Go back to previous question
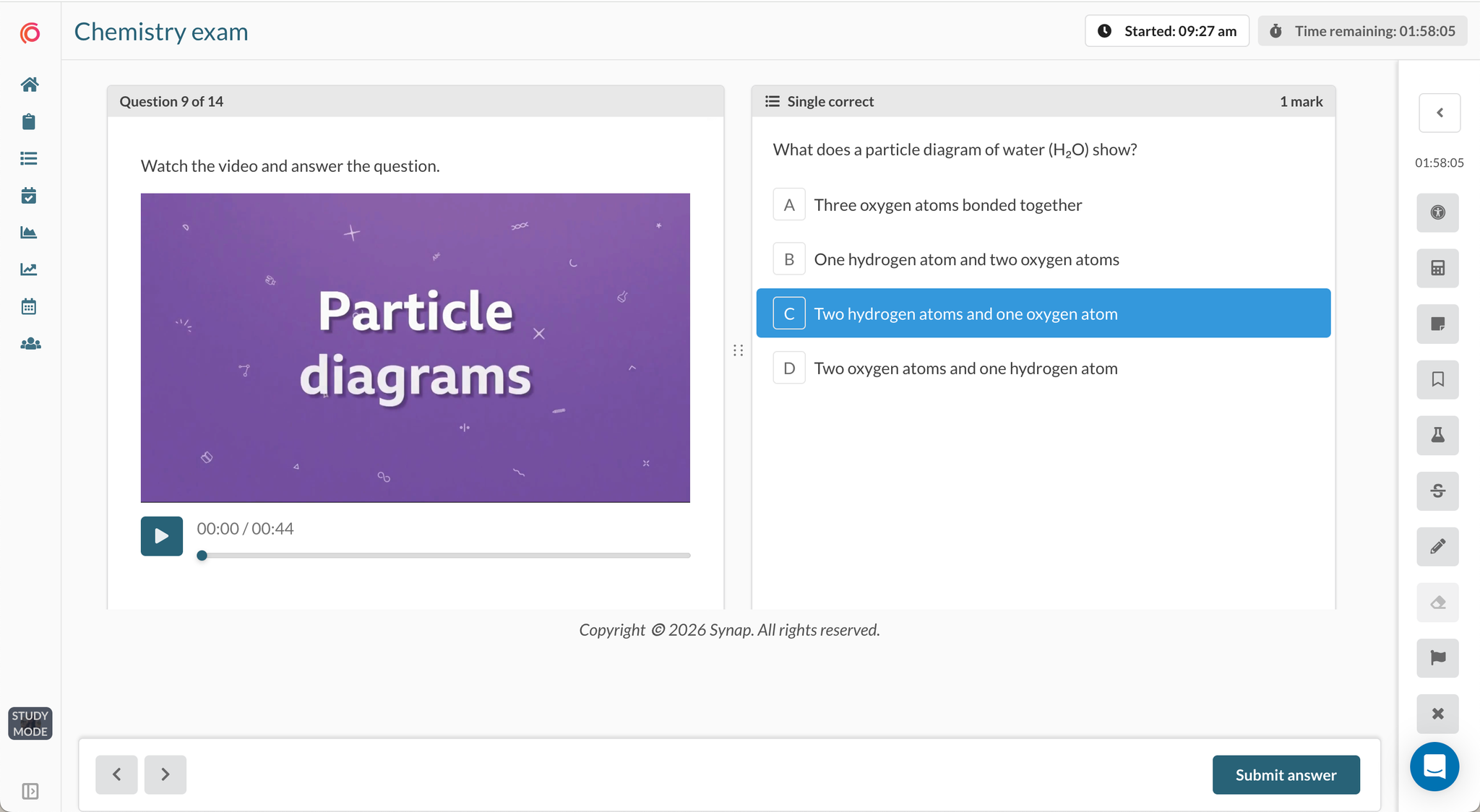This screenshot has height=812, width=1480. [x=116, y=774]
